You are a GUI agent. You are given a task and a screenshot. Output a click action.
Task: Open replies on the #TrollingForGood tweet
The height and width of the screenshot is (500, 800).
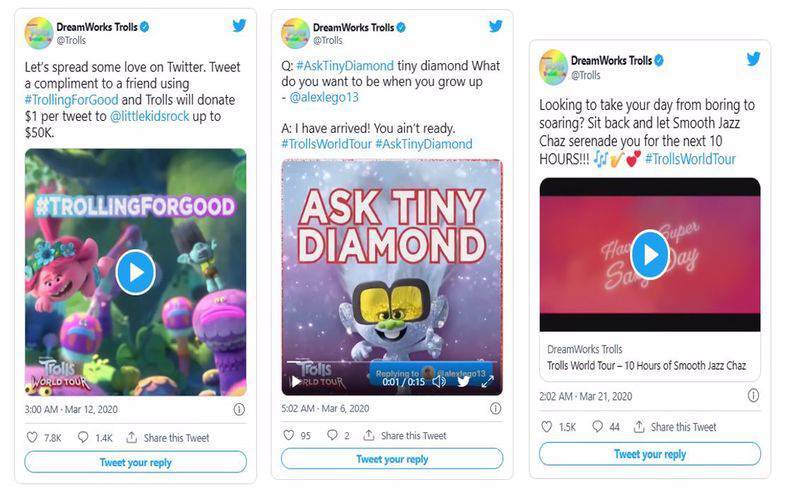[x=83, y=437]
